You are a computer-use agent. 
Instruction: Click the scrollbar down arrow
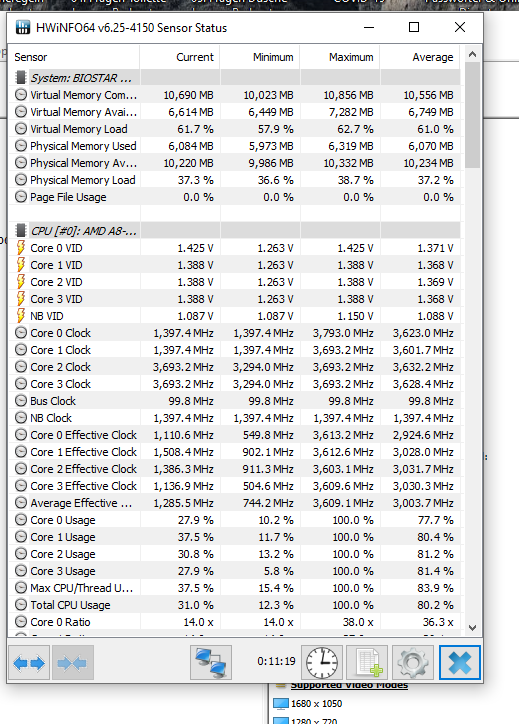click(472, 628)
